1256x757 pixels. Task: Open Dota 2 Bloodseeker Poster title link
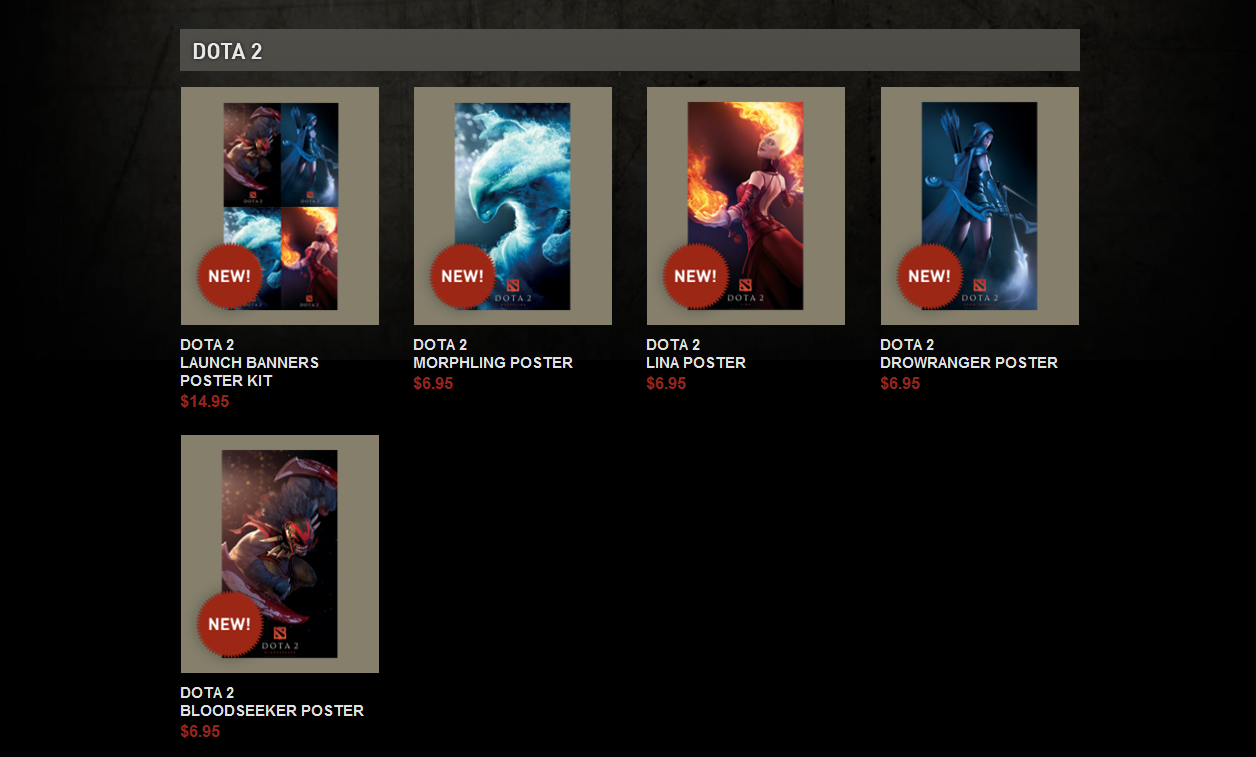pyautogui.click(x=272, y=702)
